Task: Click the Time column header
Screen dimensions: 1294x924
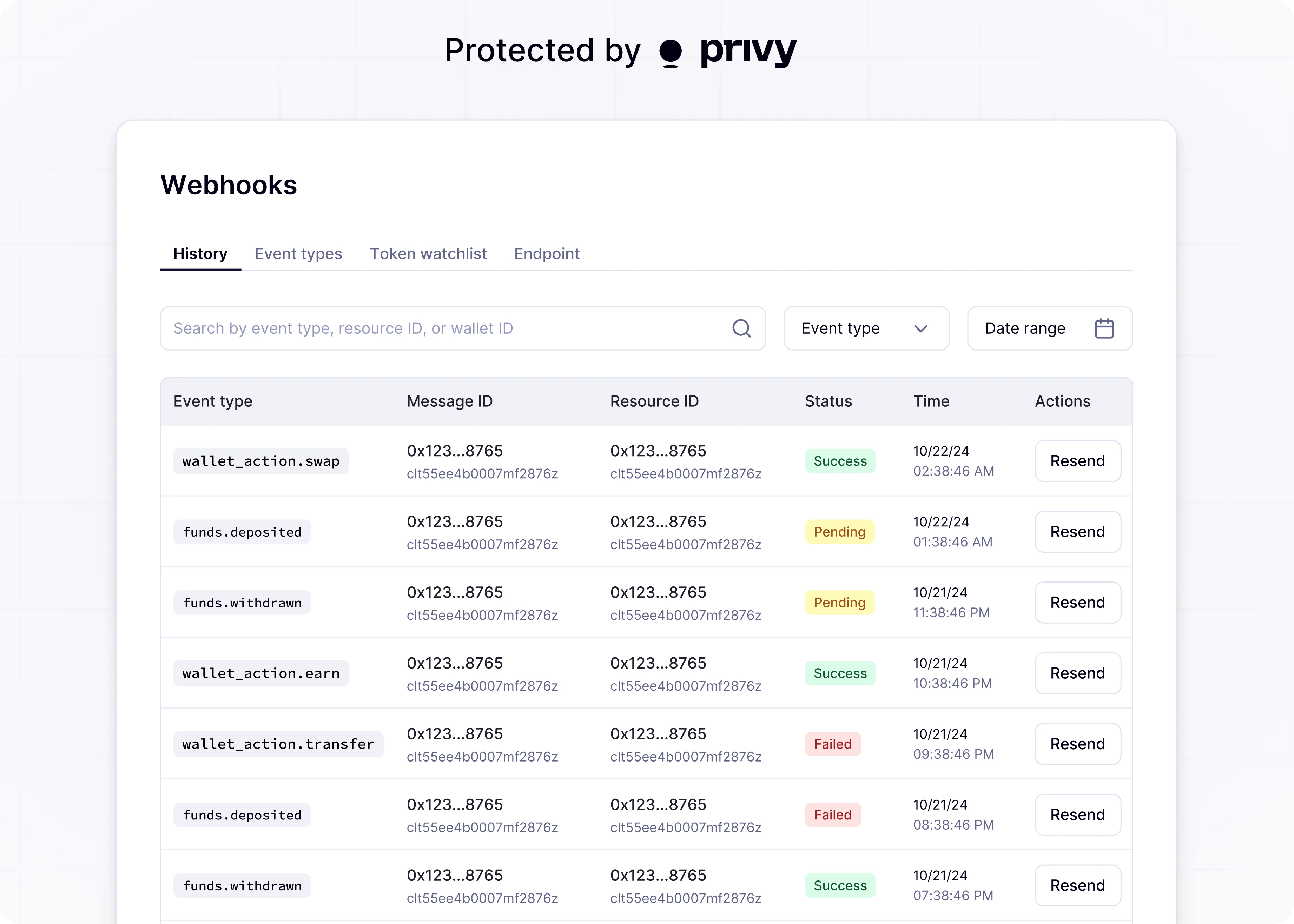Action: click(x=931, y=401)
